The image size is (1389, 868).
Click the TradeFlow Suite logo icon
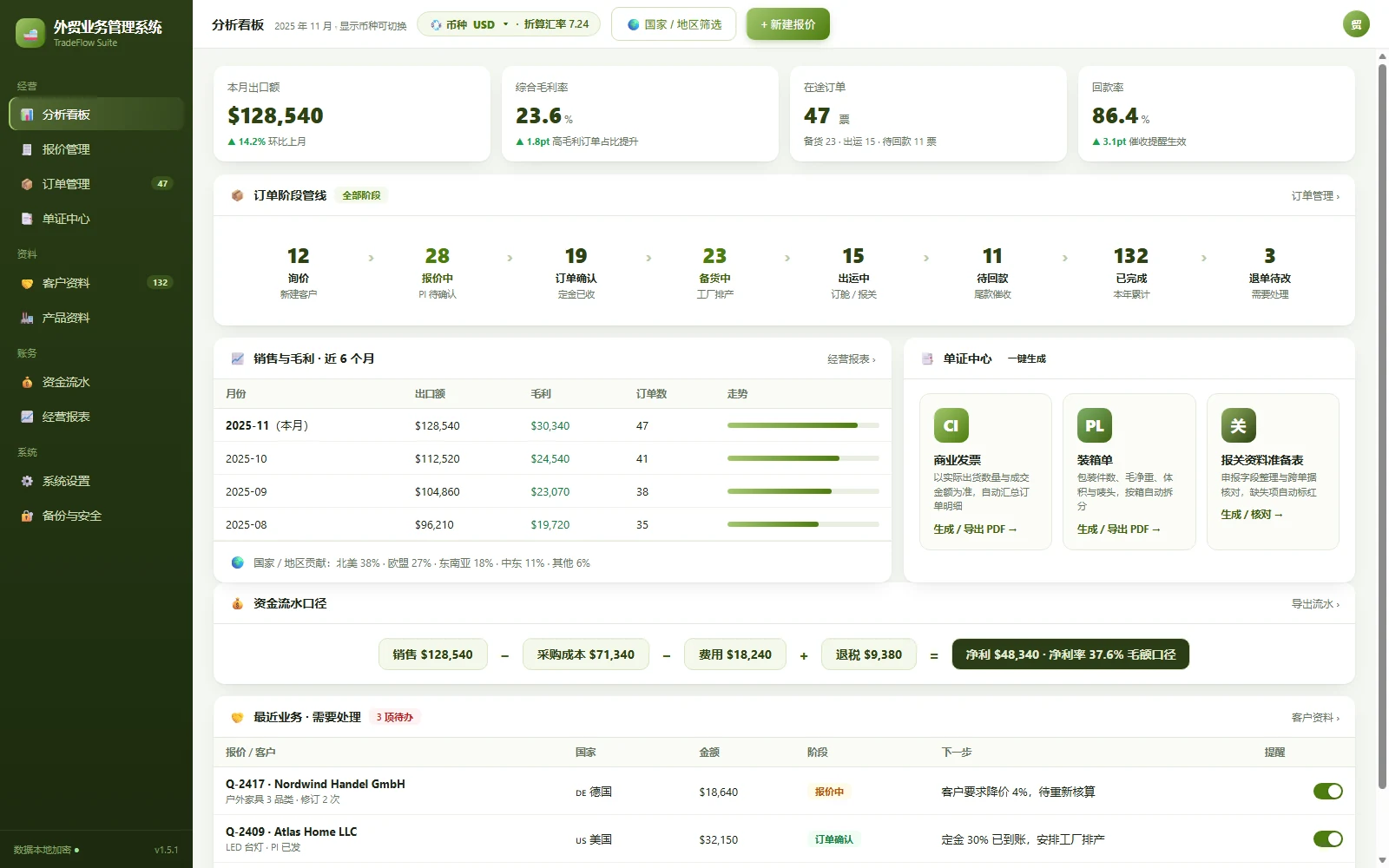click(30, 33)
